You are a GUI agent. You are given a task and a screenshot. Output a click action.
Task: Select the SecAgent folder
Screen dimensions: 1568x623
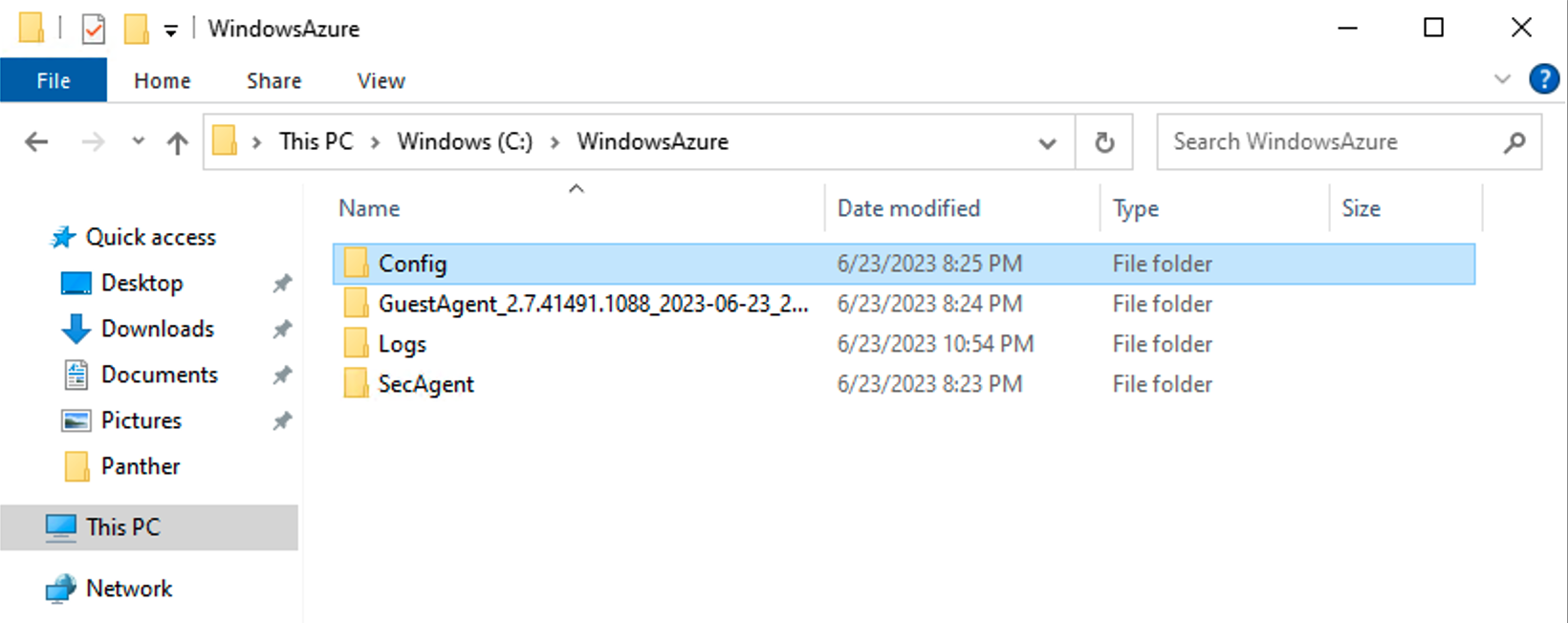pyautogui.click(x=426, y=383)
